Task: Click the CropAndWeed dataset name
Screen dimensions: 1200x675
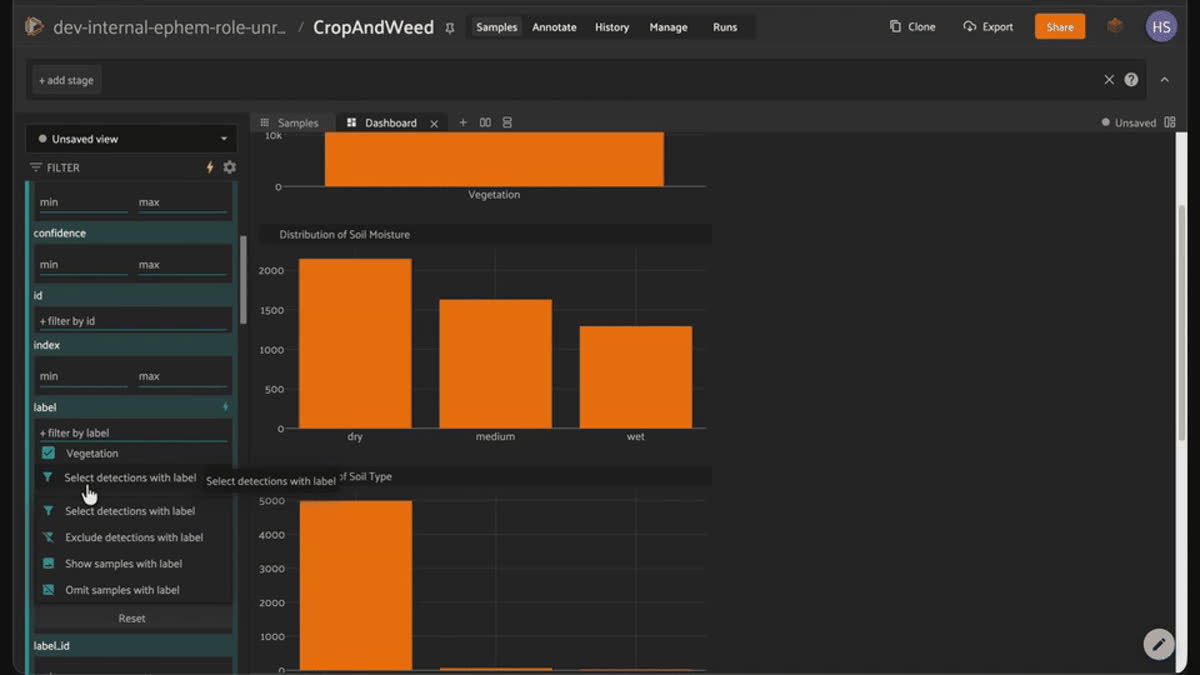Action: [x=373, y=27]
